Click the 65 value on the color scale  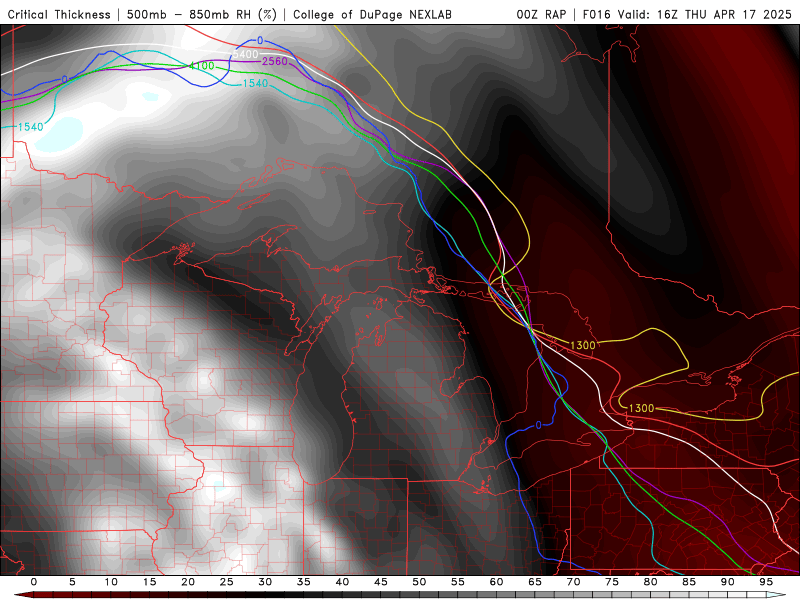535,582
